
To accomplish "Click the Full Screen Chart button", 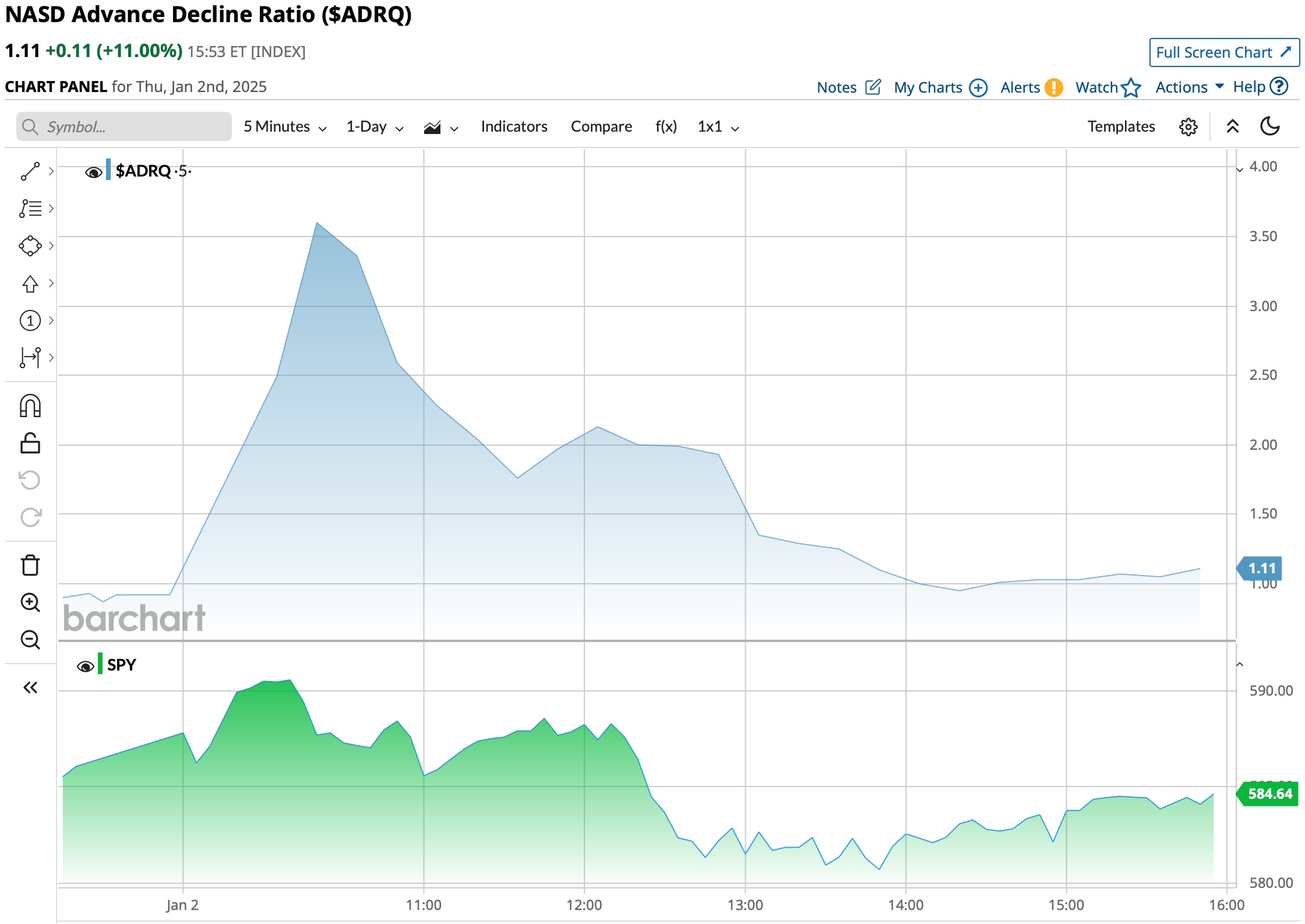I will [1223, 52].
